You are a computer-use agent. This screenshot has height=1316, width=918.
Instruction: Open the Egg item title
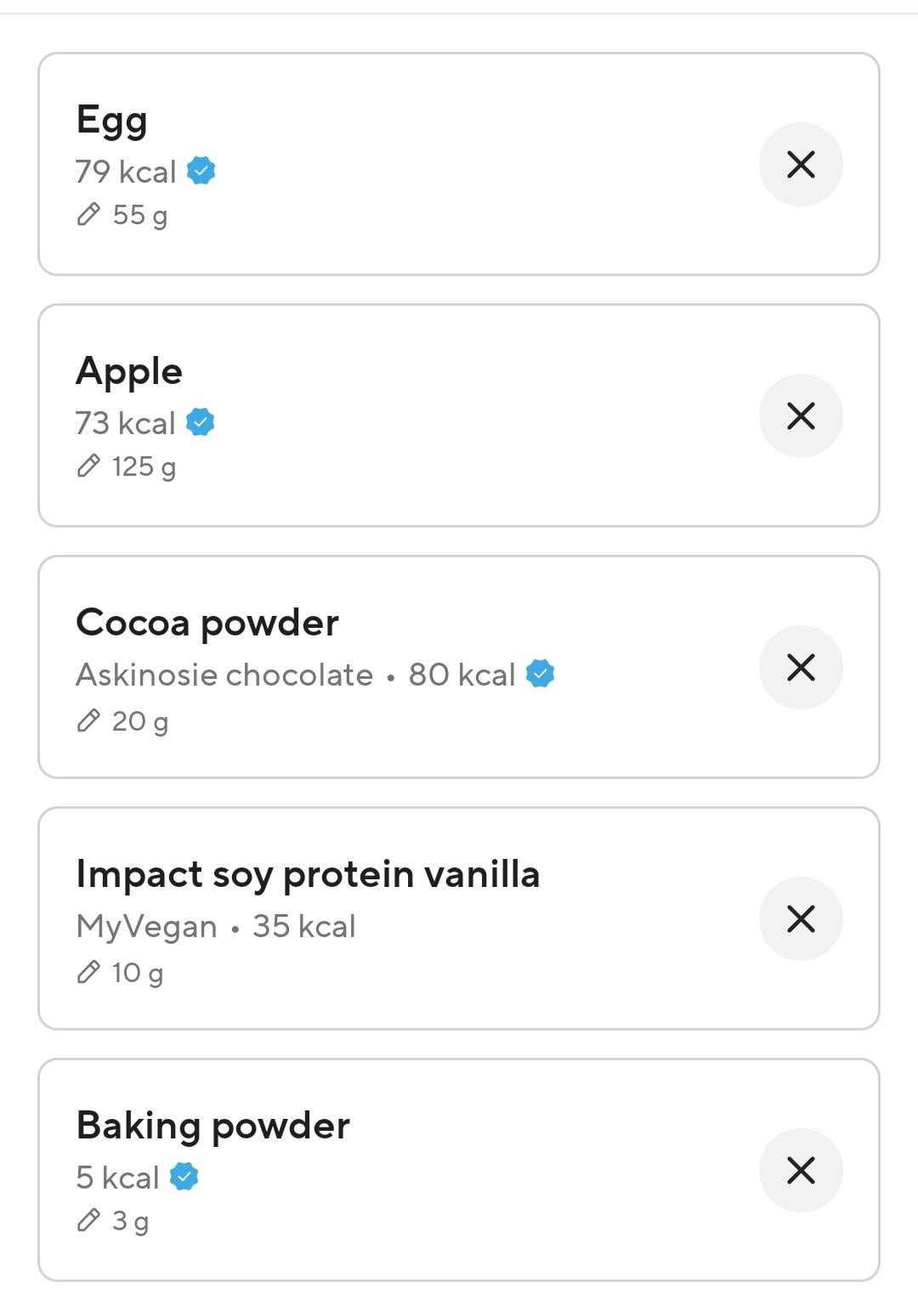coord(111,120)
